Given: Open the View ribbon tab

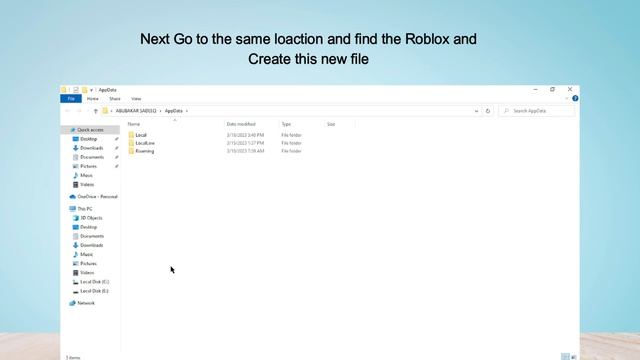Looking at the screenshot, I should [136, 99].
